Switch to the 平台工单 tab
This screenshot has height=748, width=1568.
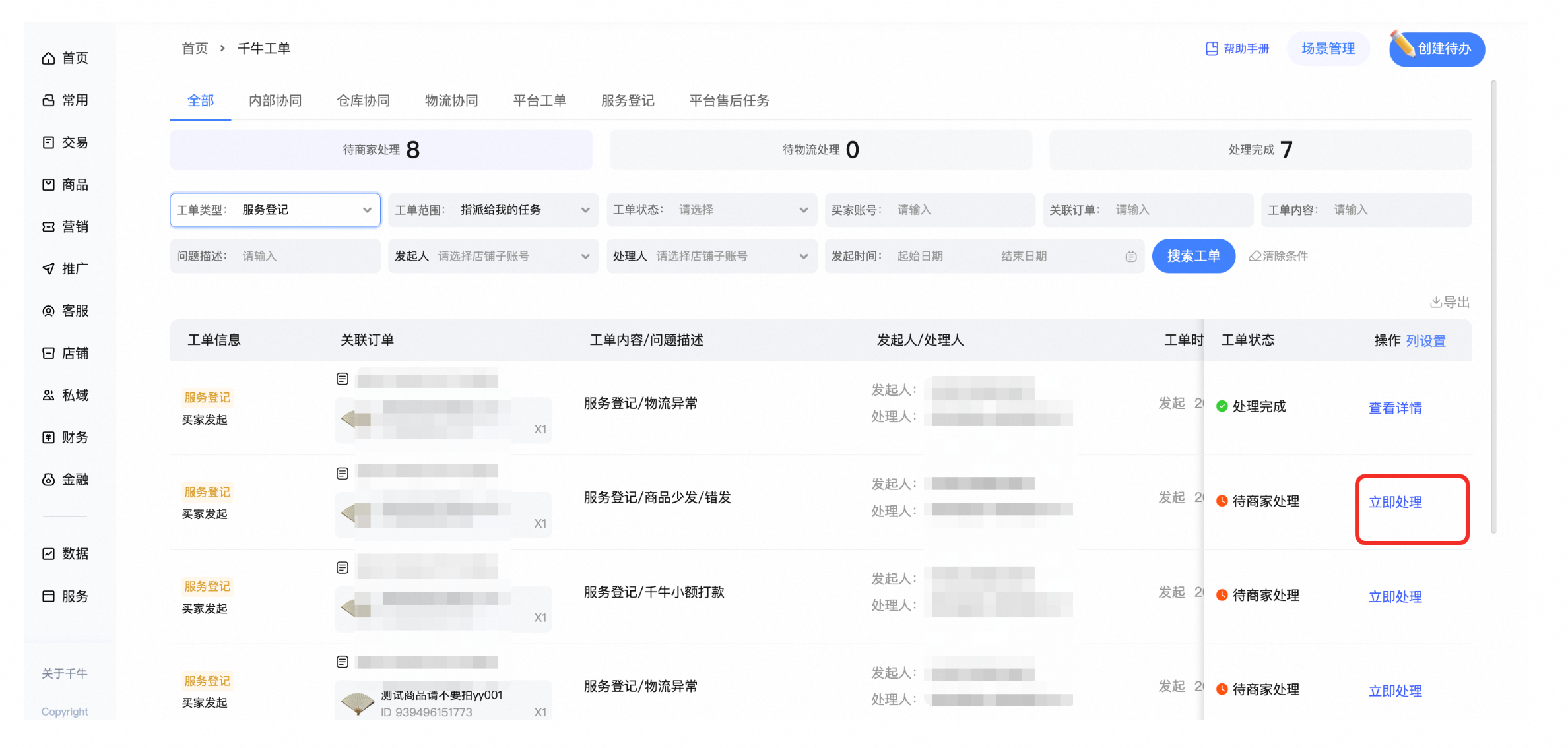tap(539, 101)
